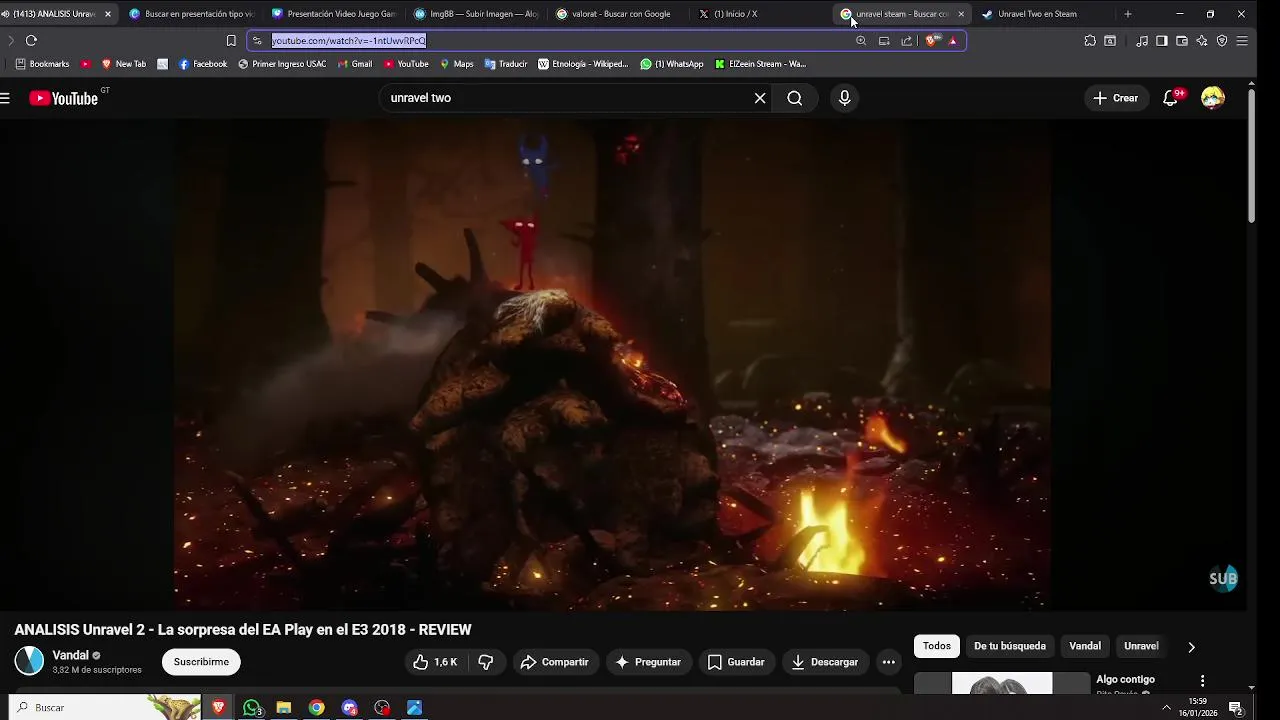This screenshot has width=1280, height=720.
Task: Share the page from the address bar
Action: pos(907,41)
